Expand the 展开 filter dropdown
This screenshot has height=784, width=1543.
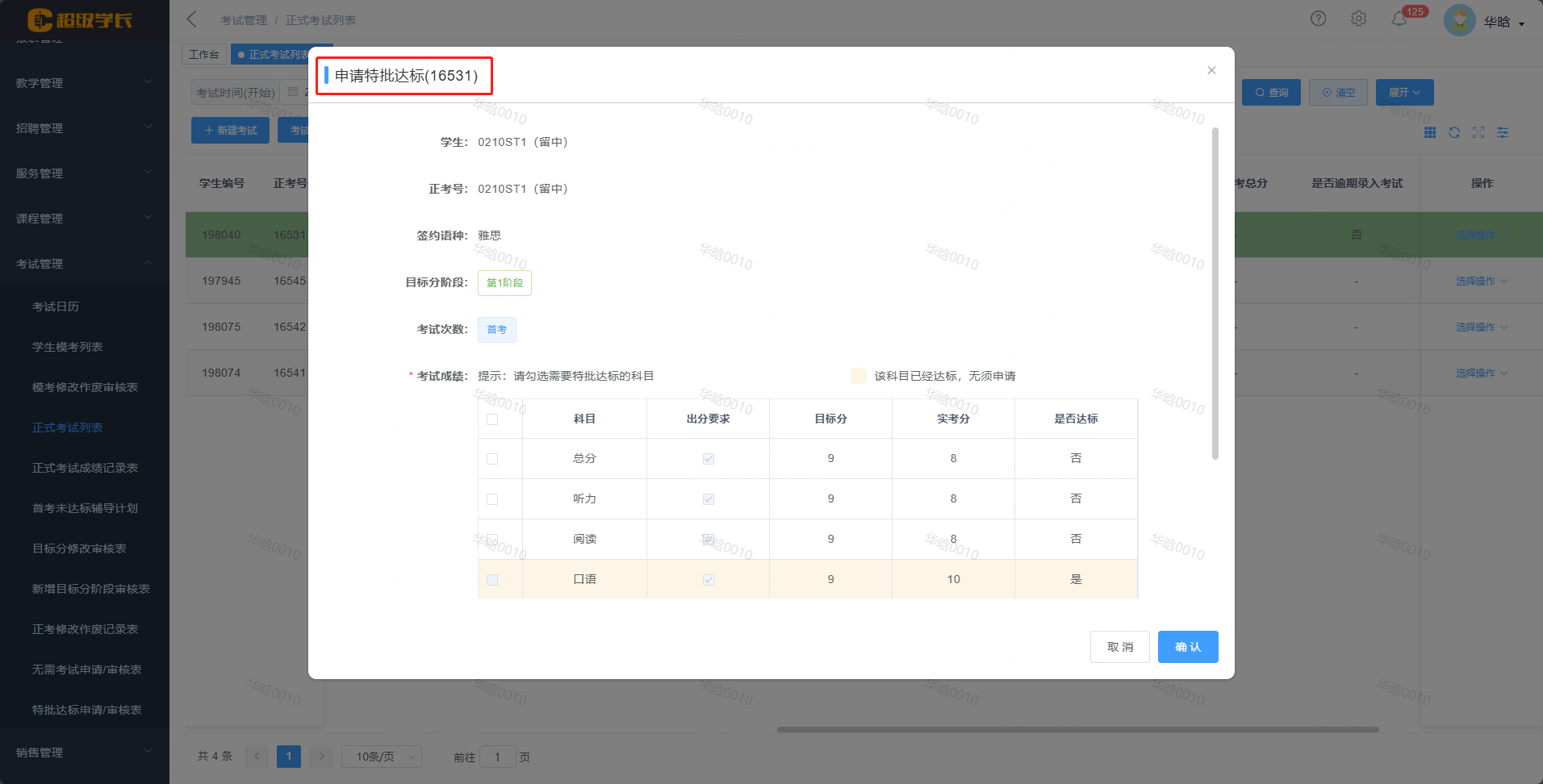point(1403,92)
